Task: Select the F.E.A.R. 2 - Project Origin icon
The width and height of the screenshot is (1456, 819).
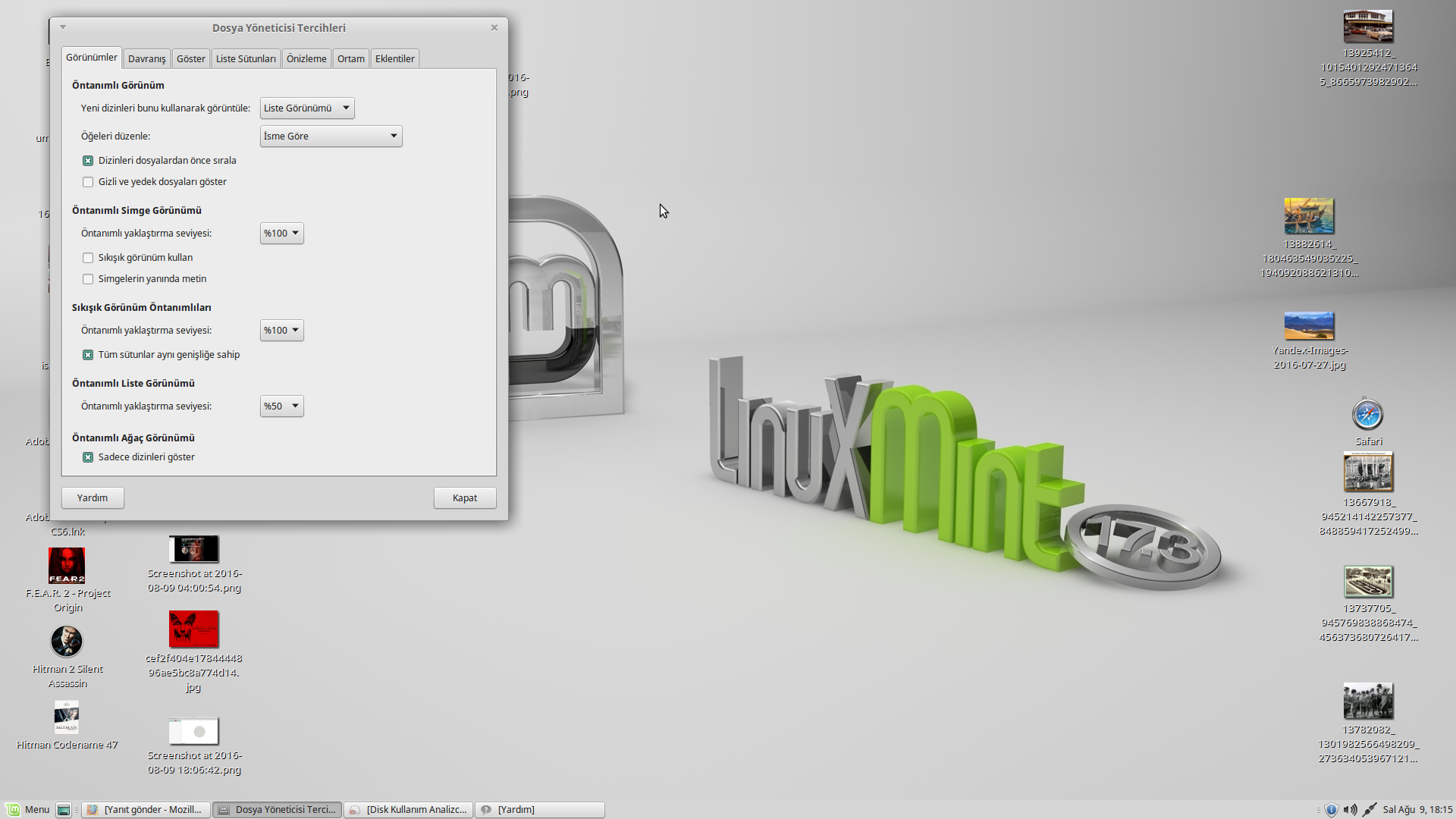Action: click(67, 566)
